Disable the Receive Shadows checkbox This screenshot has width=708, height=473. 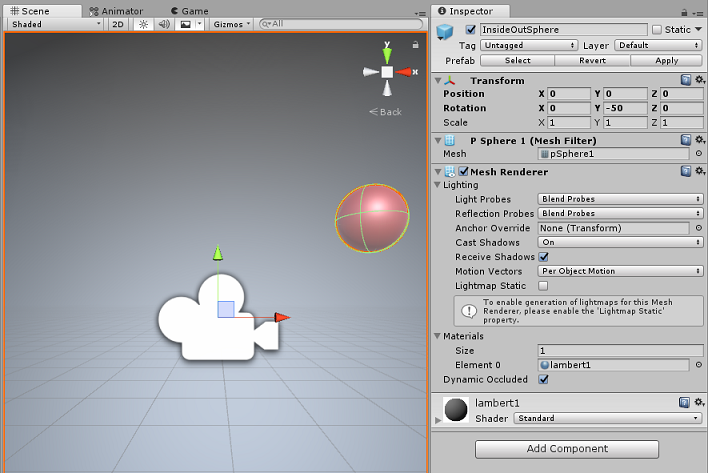pyautogui.click(x=544, y=257)
